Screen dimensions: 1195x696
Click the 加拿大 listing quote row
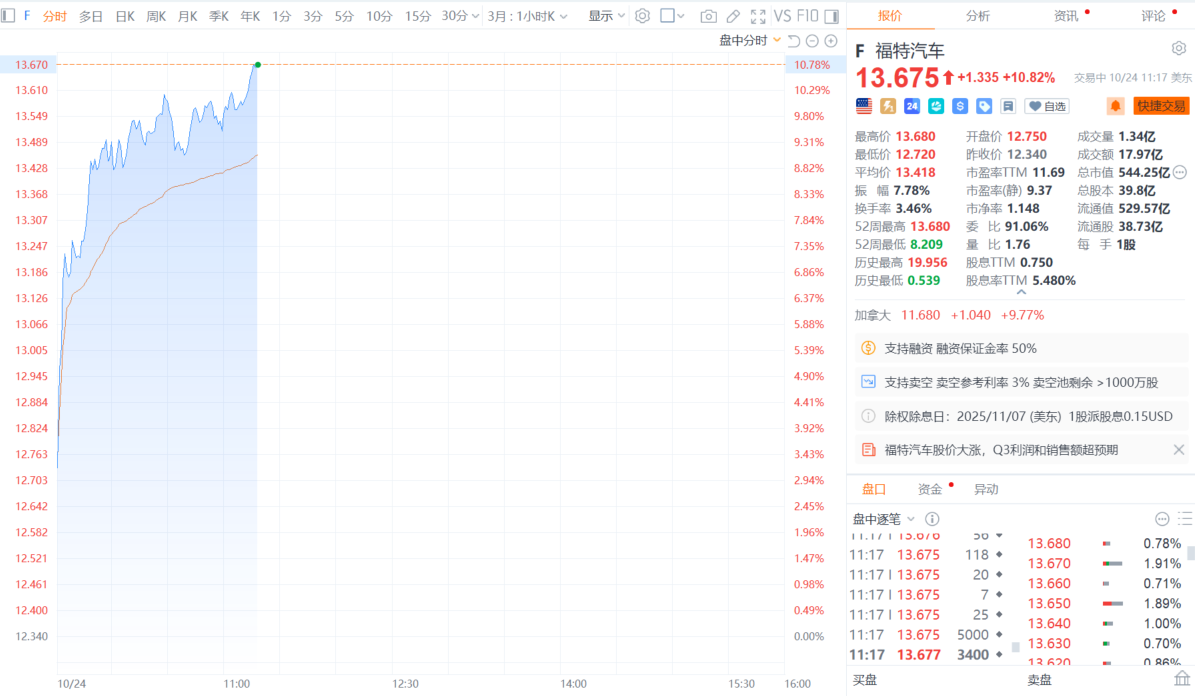pyautogui.click(x=949, y=315)
